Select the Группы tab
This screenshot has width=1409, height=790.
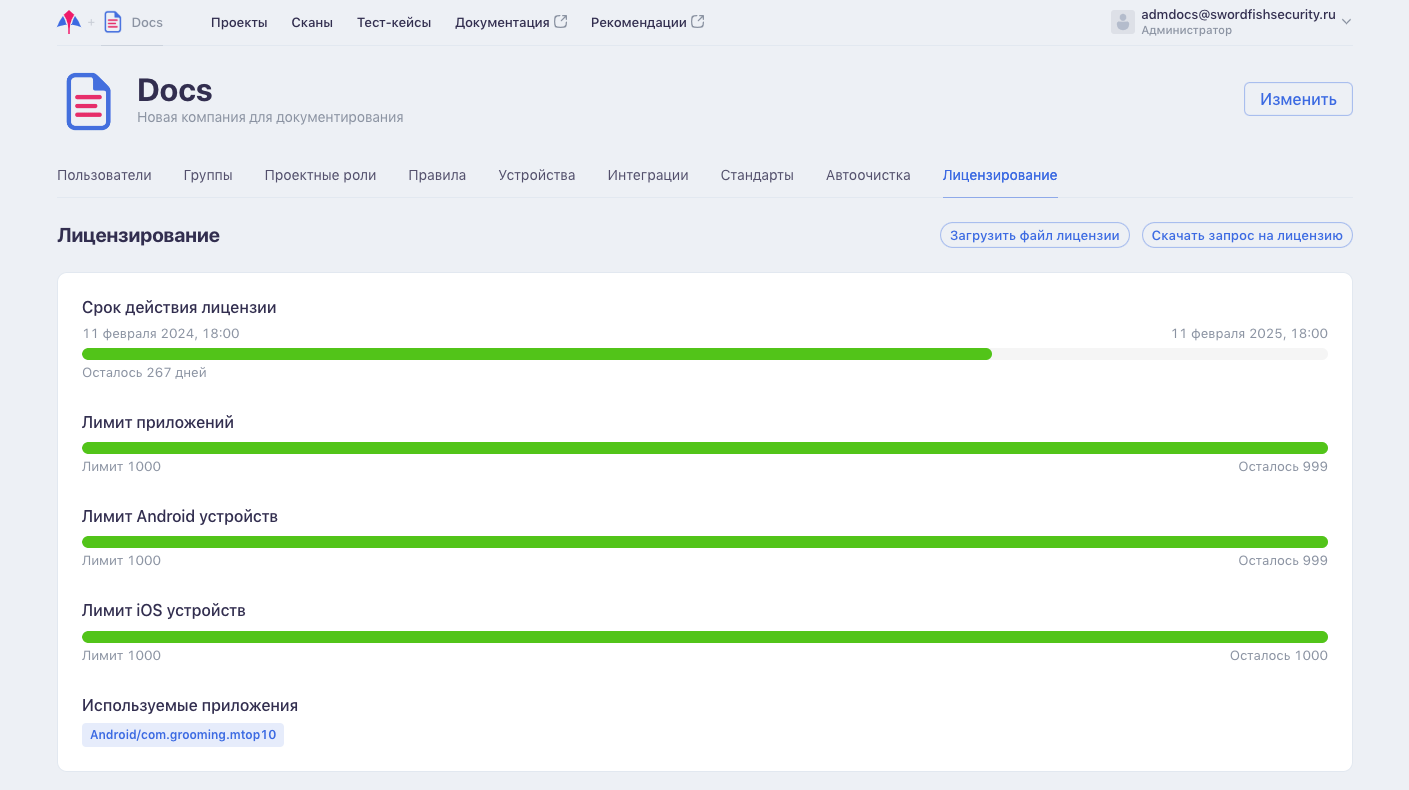point(208,175)
